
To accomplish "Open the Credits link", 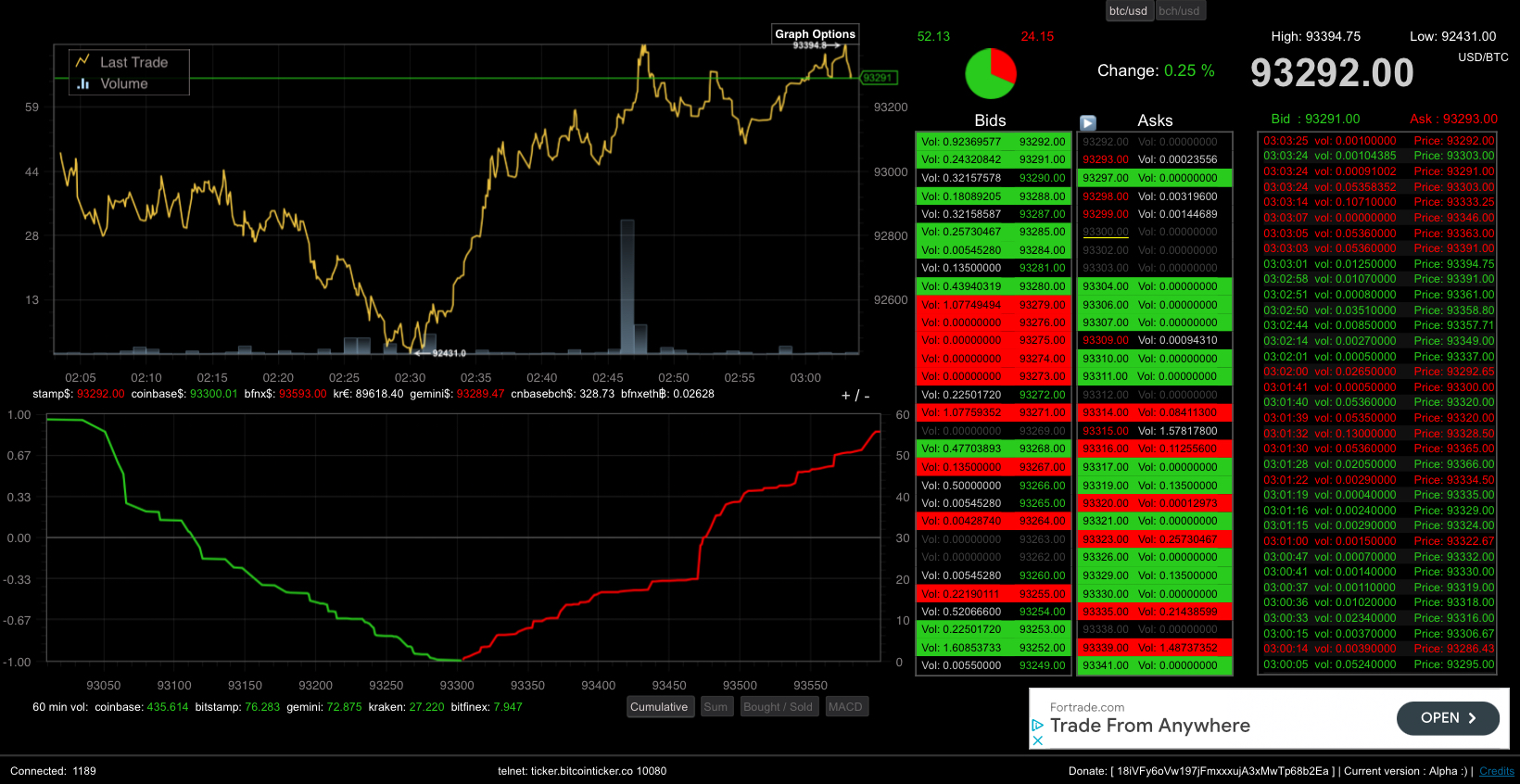I will click(x=1497, y=771).
